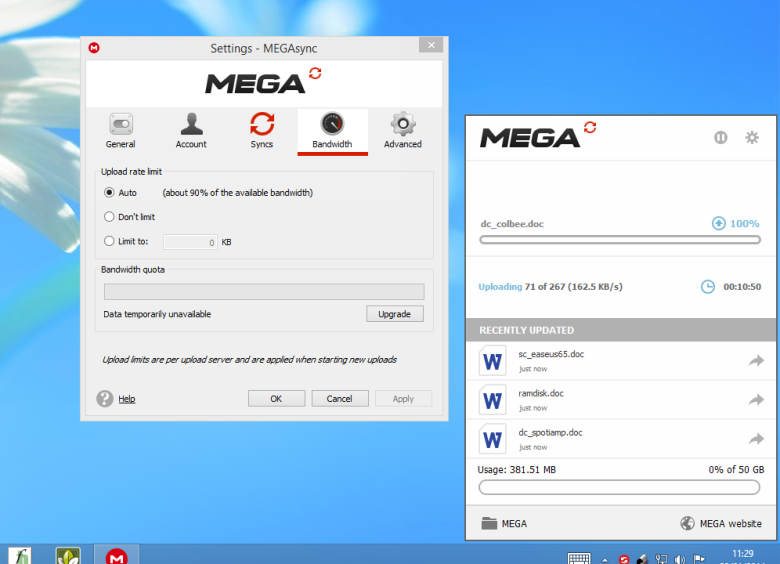The image size is (780, 564).
Task: Switch to the General tab
Action: pyautogui.click(x=121, y=131)
